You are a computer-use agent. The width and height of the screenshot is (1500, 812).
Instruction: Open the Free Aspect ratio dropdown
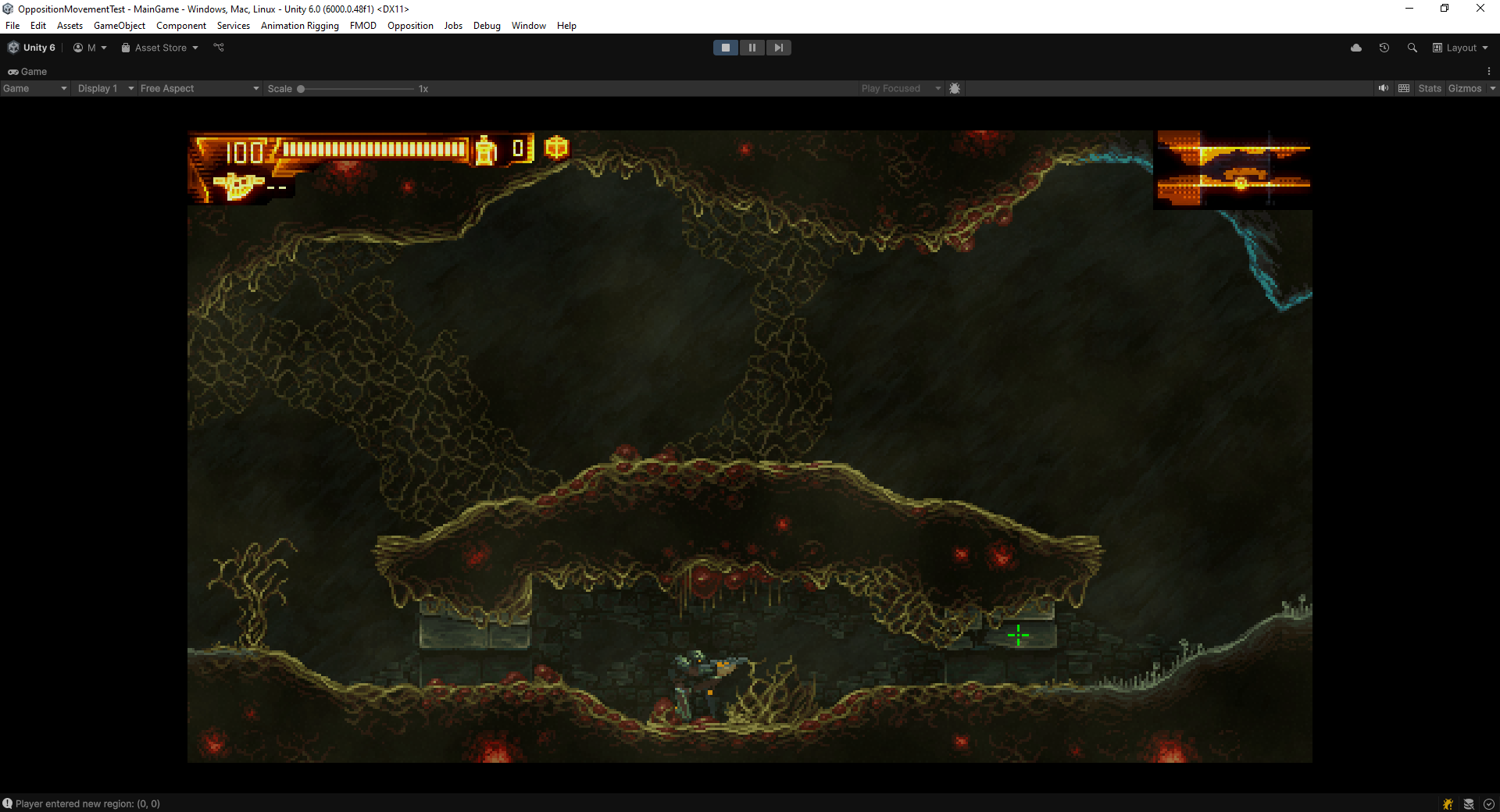[199, 88]
